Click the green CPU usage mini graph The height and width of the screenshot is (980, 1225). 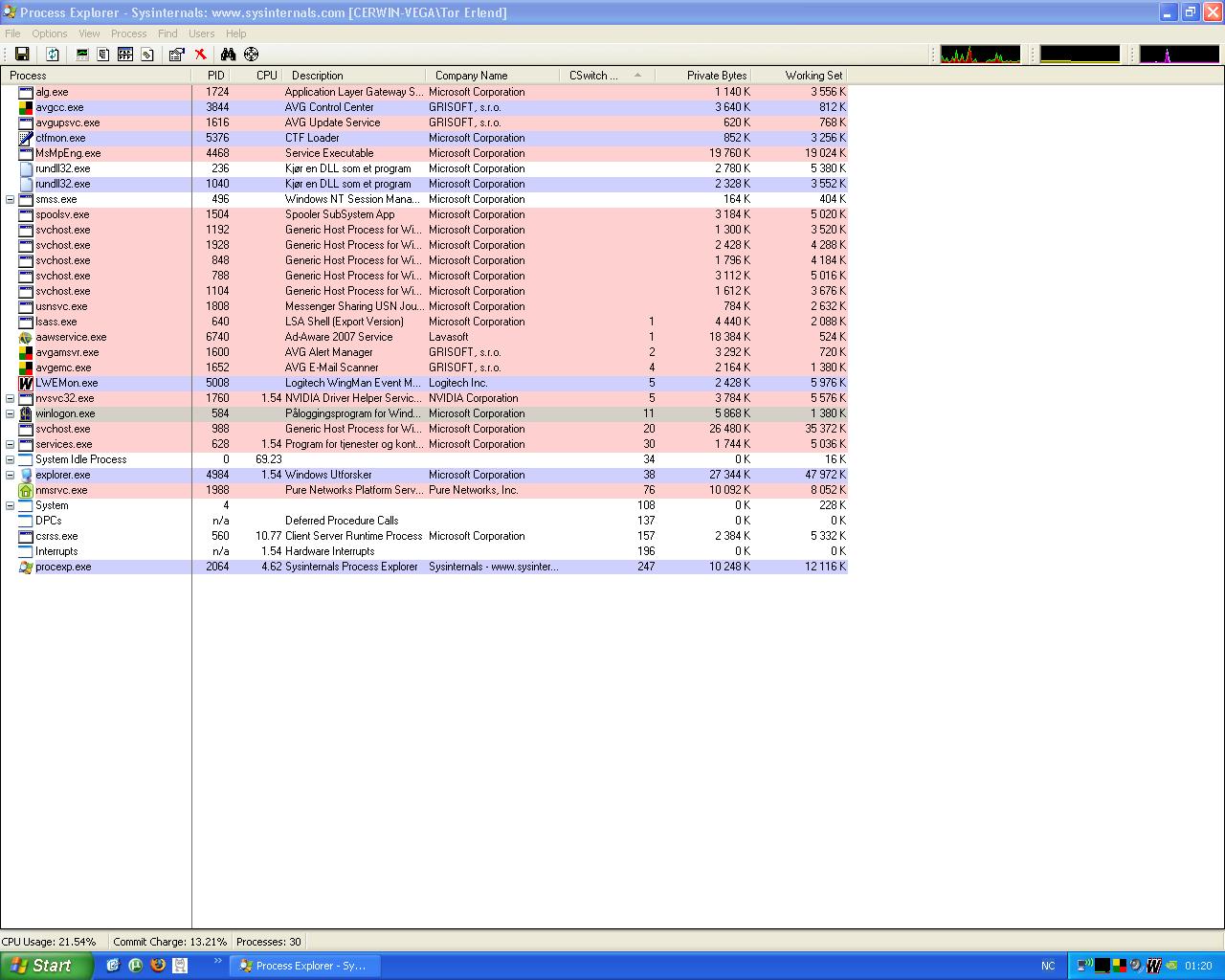(980, 55)
